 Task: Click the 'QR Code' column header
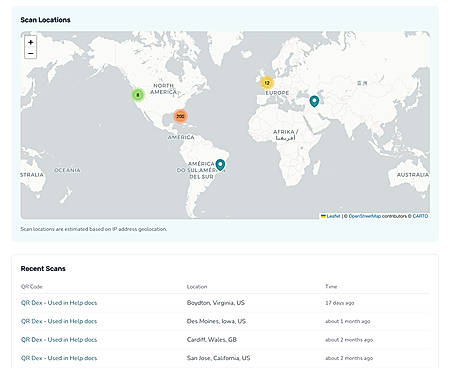coord(32,286)
